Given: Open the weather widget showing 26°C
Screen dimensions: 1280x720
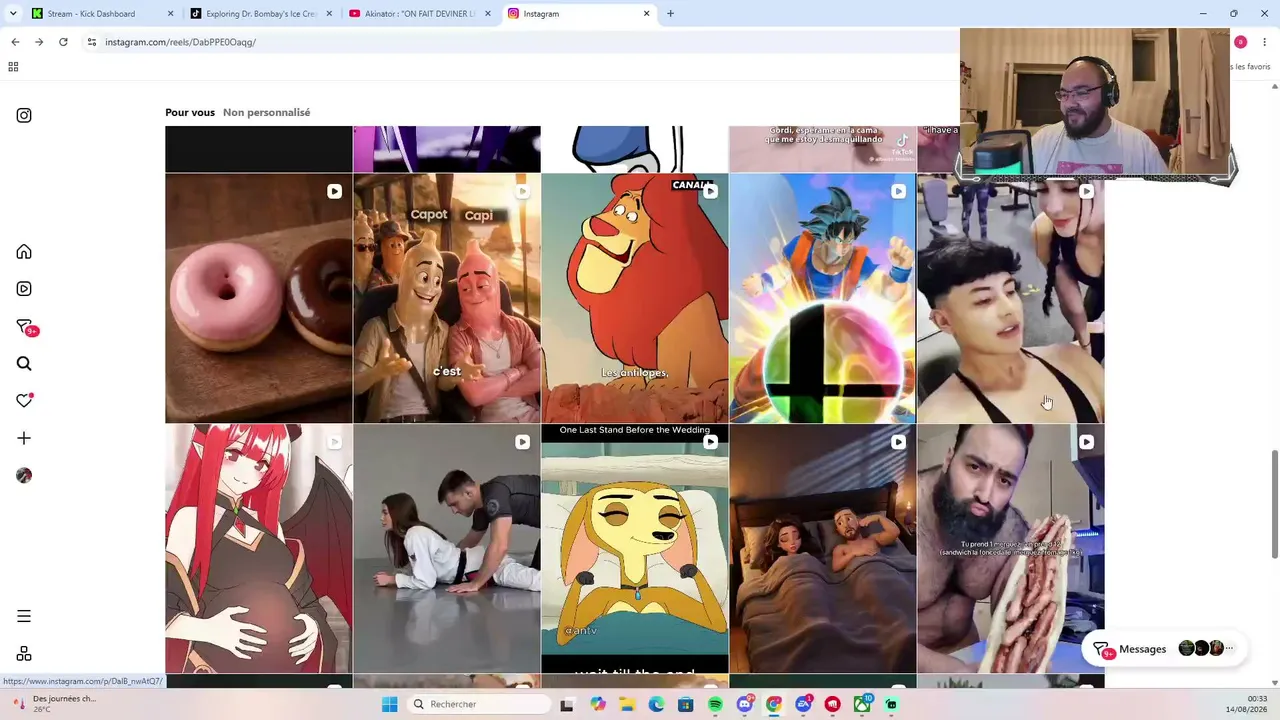Looking at the screenshot, I should point(53,704).
